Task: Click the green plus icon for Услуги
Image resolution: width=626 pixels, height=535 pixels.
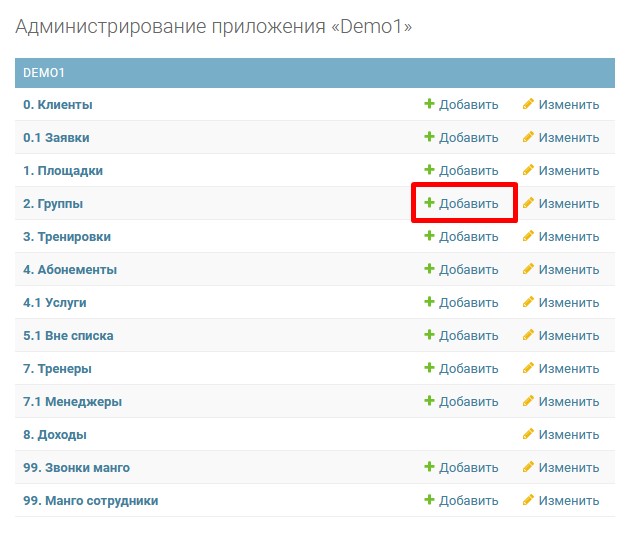Action: pyautogui.click(x=429, y=302)
